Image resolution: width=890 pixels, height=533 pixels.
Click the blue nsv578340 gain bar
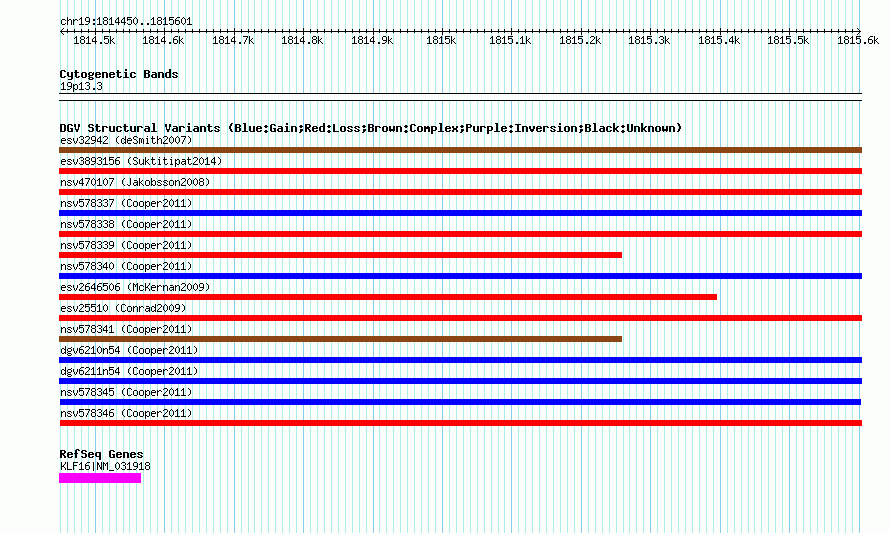[x=460, y=276]
